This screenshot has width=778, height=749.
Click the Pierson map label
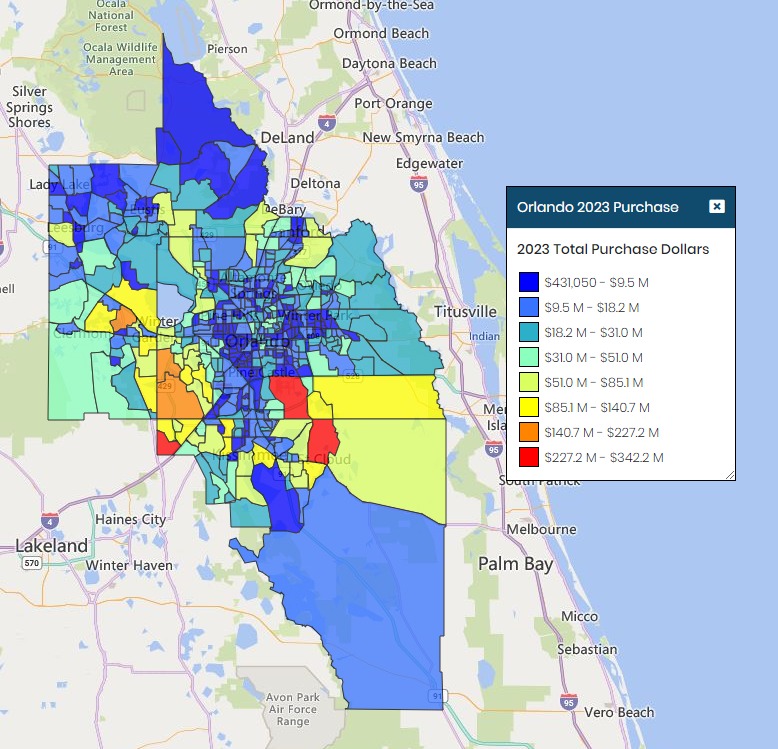[x=227, y=49]
